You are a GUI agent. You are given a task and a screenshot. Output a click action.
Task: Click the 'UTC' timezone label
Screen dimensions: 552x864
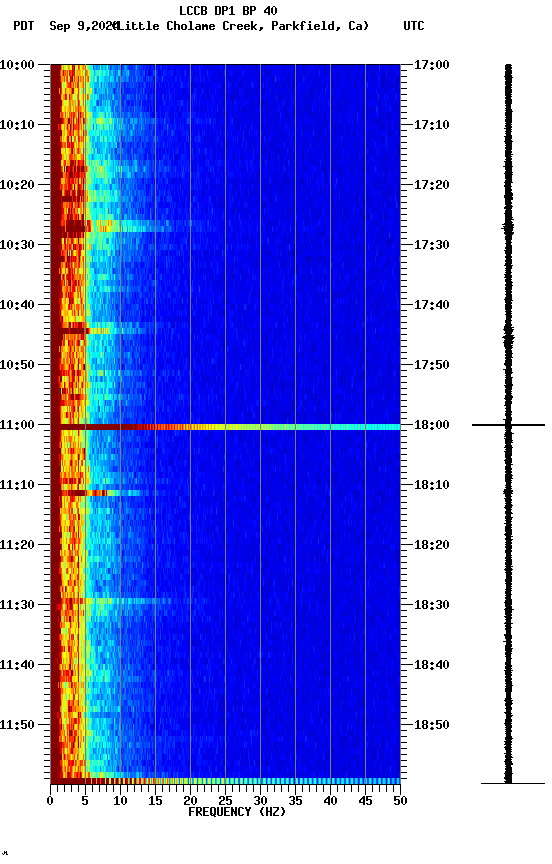(x=414, y=26)
